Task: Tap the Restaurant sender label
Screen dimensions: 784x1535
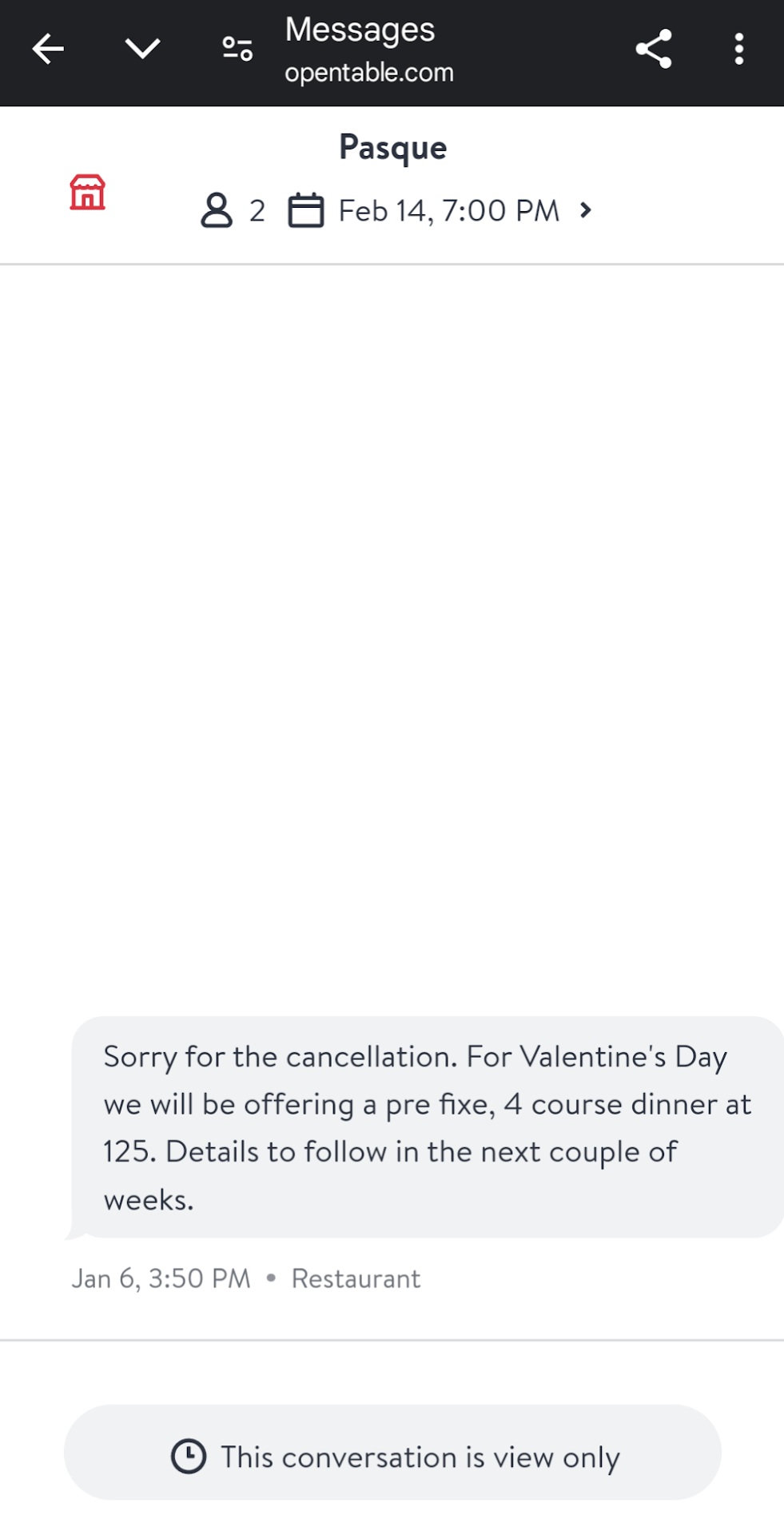Action: pyautogui.click(x=356, y=1278)
